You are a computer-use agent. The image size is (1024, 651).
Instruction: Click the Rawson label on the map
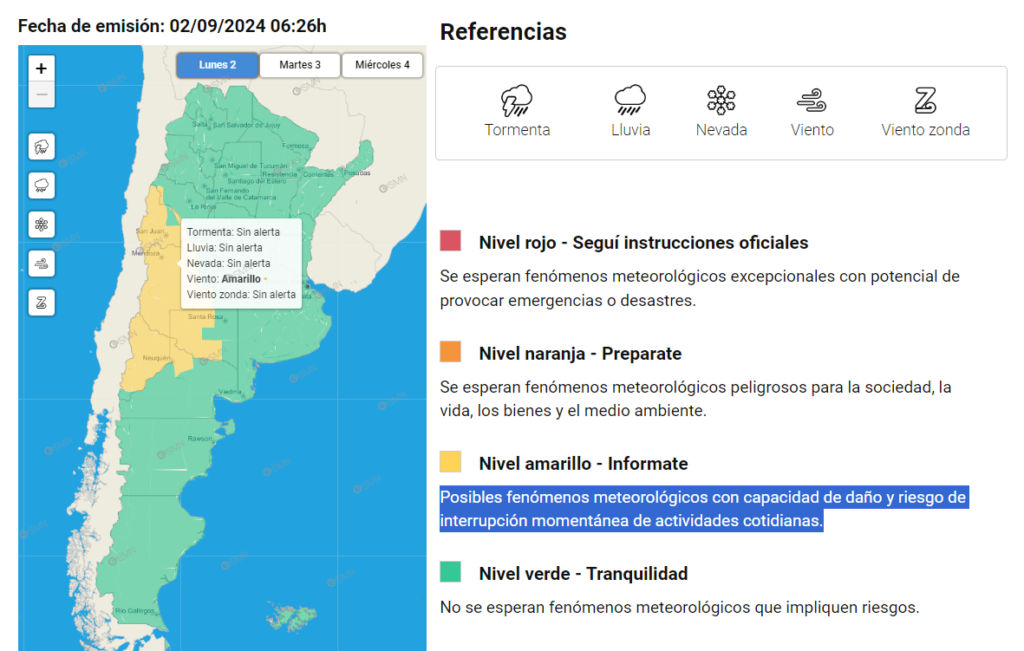click(200, 439)
